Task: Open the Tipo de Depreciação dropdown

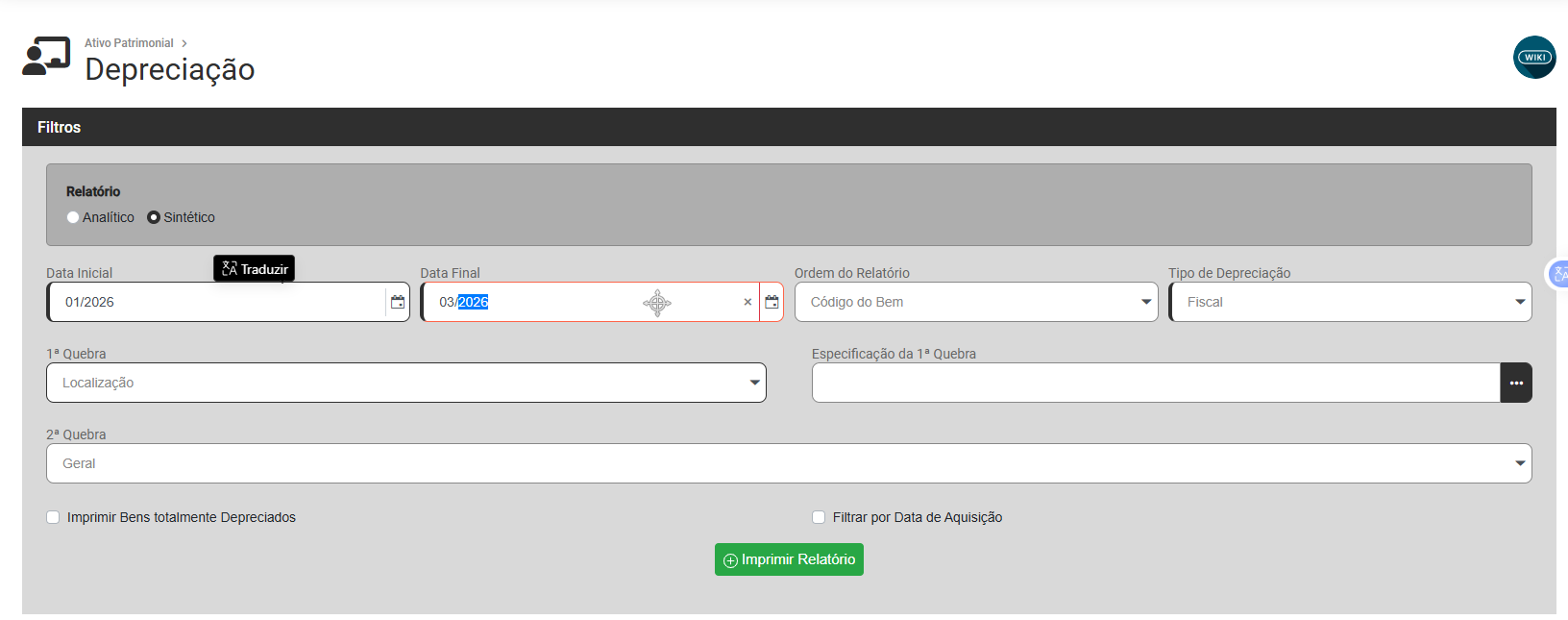Action: (1350, 302)
